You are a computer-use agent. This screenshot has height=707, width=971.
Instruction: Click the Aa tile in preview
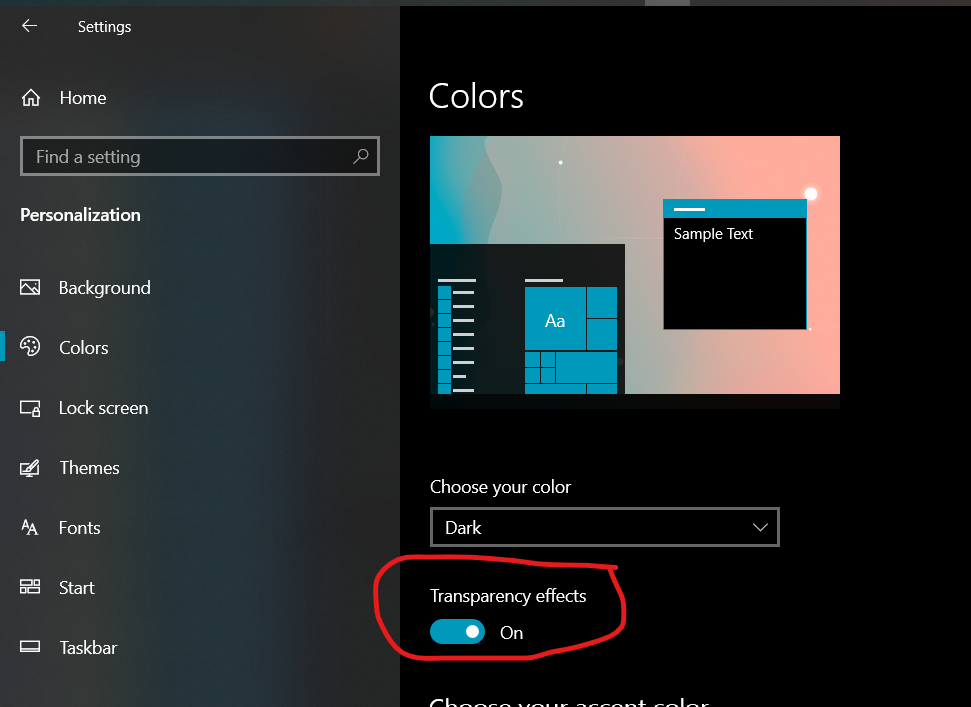(x=555, y=319)
